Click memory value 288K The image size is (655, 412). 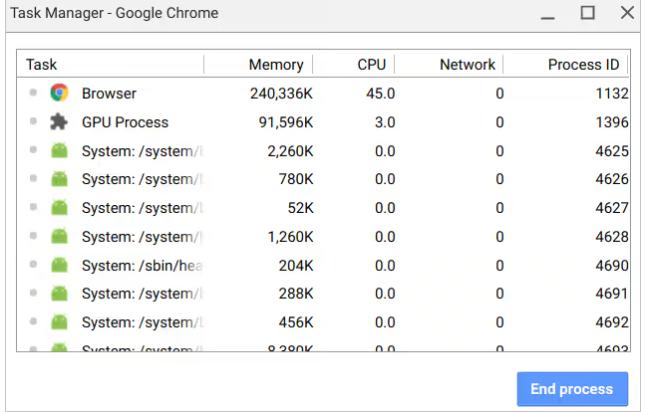point(296,294)
